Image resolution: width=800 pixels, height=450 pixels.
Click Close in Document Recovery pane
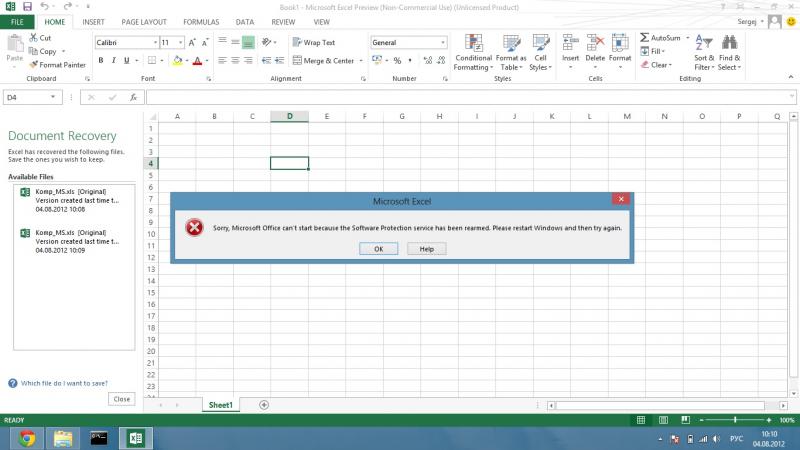pyautogui.click(x=121, y=399)
